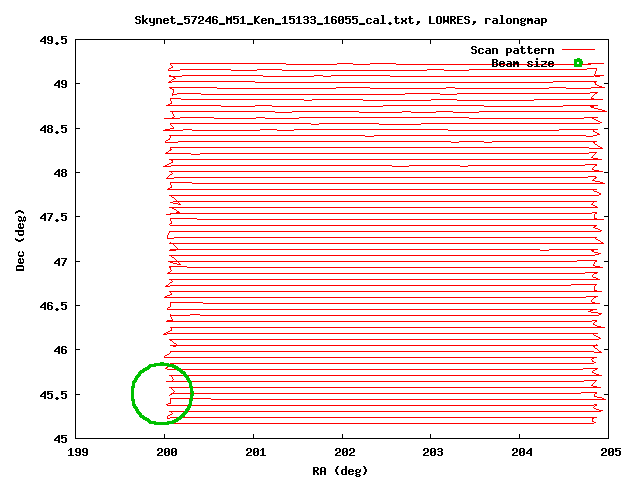The height and width of the screenshot is (480, 640).
Task: Click the 'Dec (deg)' axis label
Action: tap(20, 240)
